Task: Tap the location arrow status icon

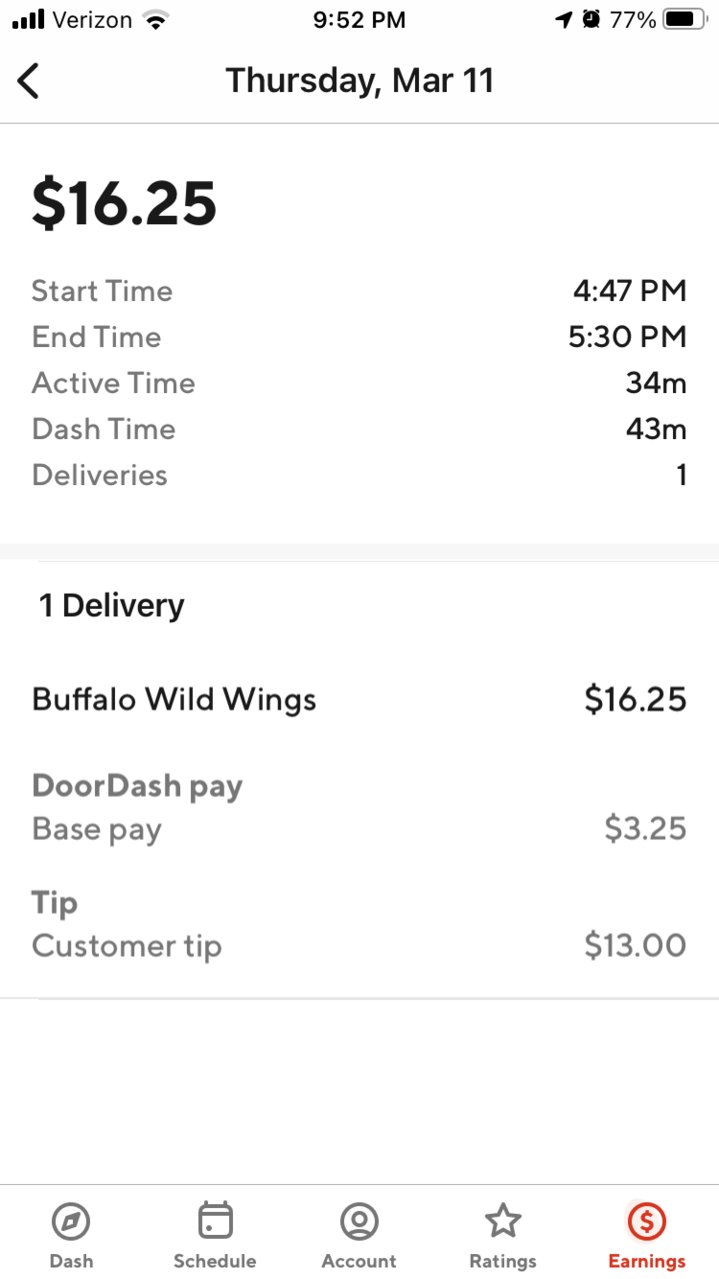Action: 565,19
